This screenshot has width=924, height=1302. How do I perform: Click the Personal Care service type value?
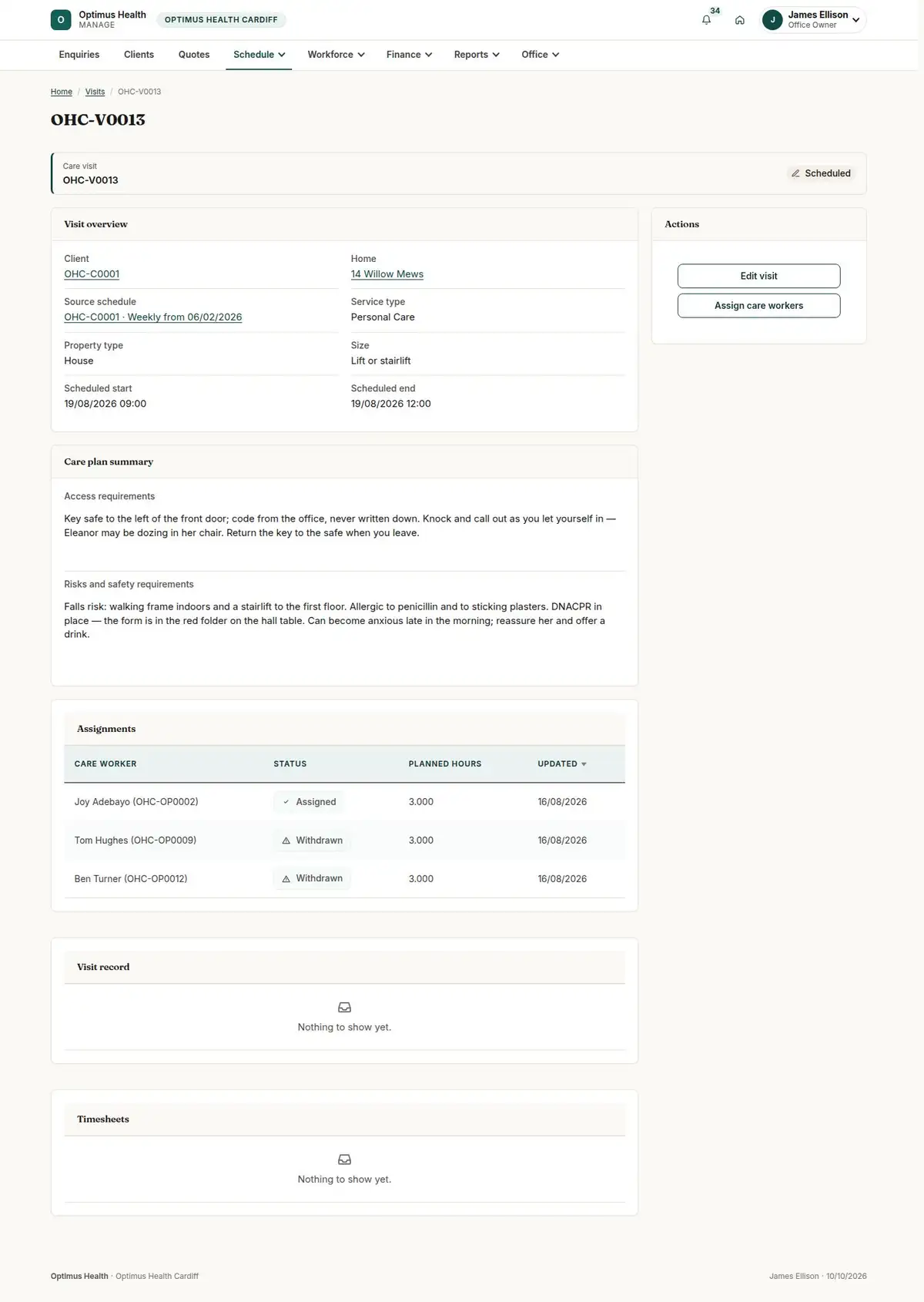tap(383, 317)
